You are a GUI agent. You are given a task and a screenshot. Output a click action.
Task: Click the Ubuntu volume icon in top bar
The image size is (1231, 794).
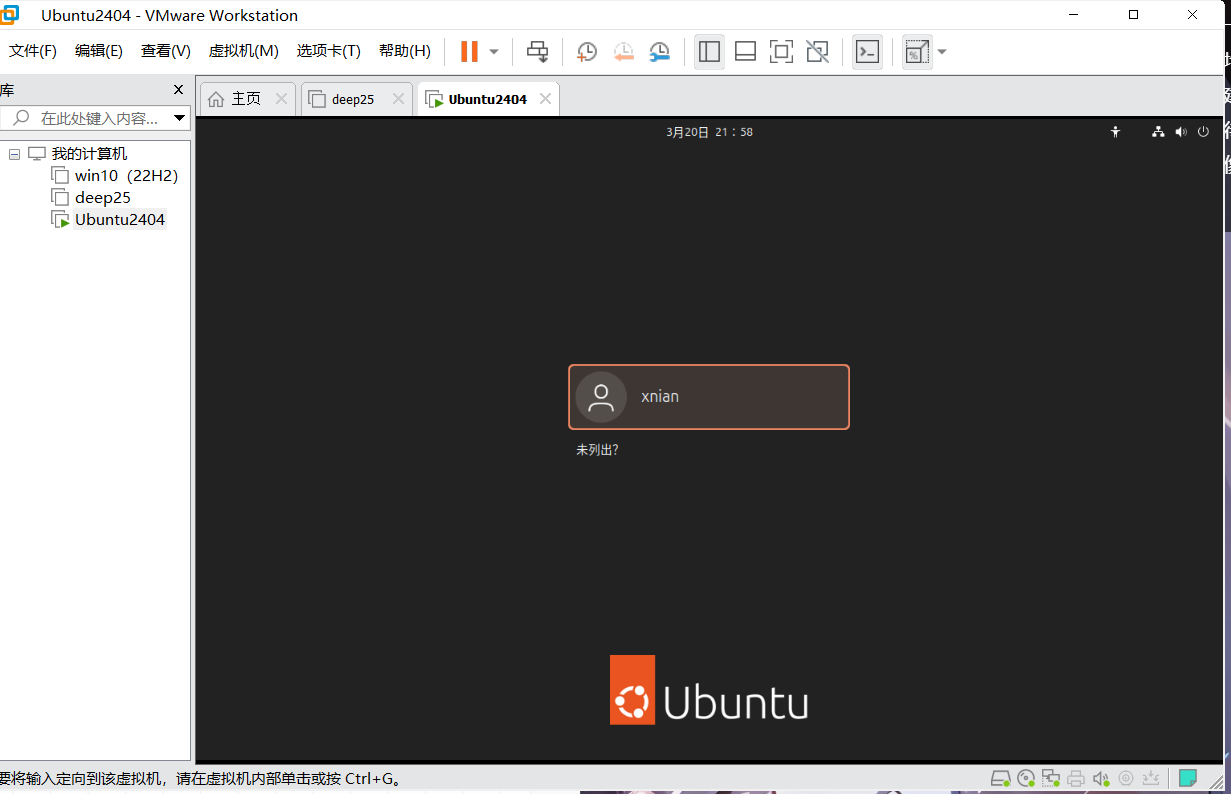(x=1181, y=132)
